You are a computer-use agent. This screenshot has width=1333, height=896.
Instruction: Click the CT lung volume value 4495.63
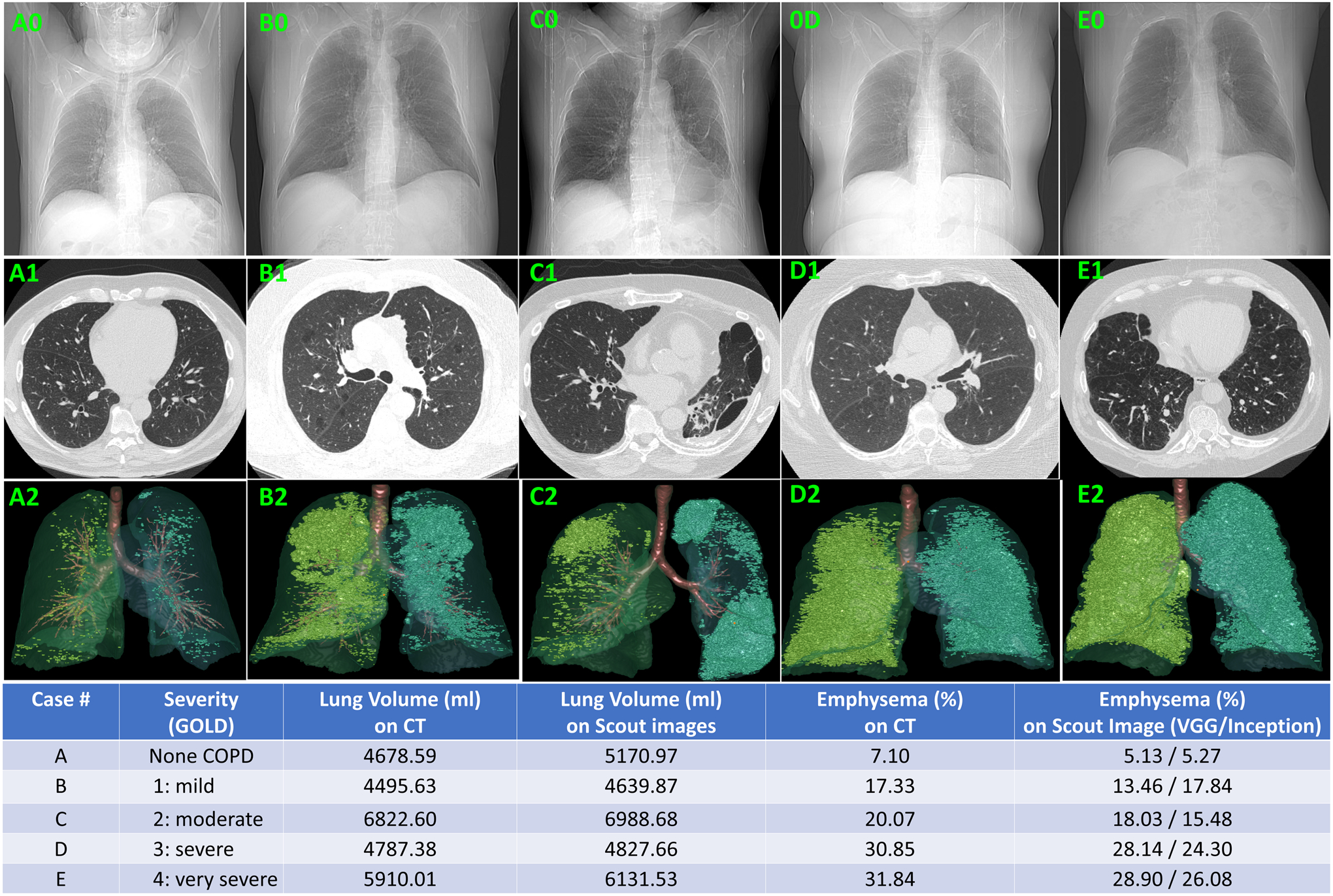(400, 786)
